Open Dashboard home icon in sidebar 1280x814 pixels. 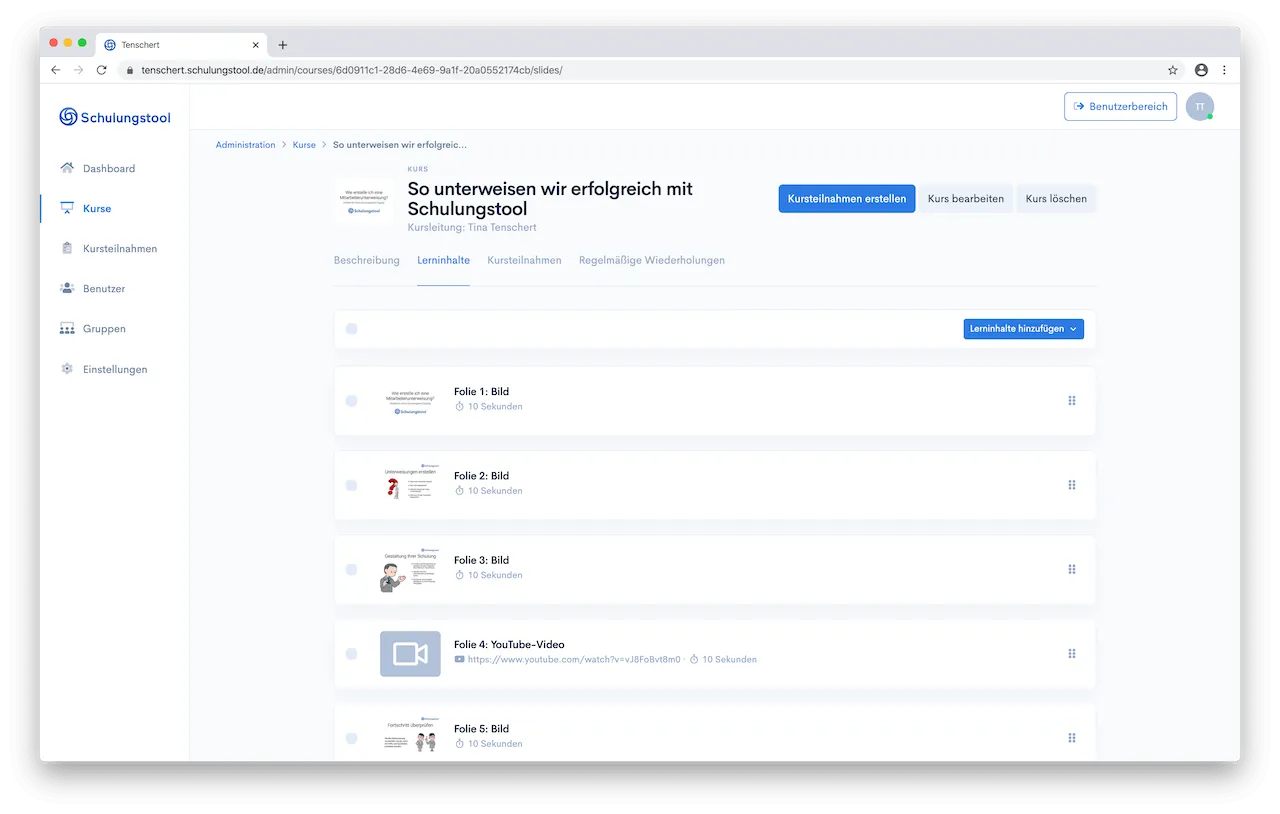pos(67,168)
